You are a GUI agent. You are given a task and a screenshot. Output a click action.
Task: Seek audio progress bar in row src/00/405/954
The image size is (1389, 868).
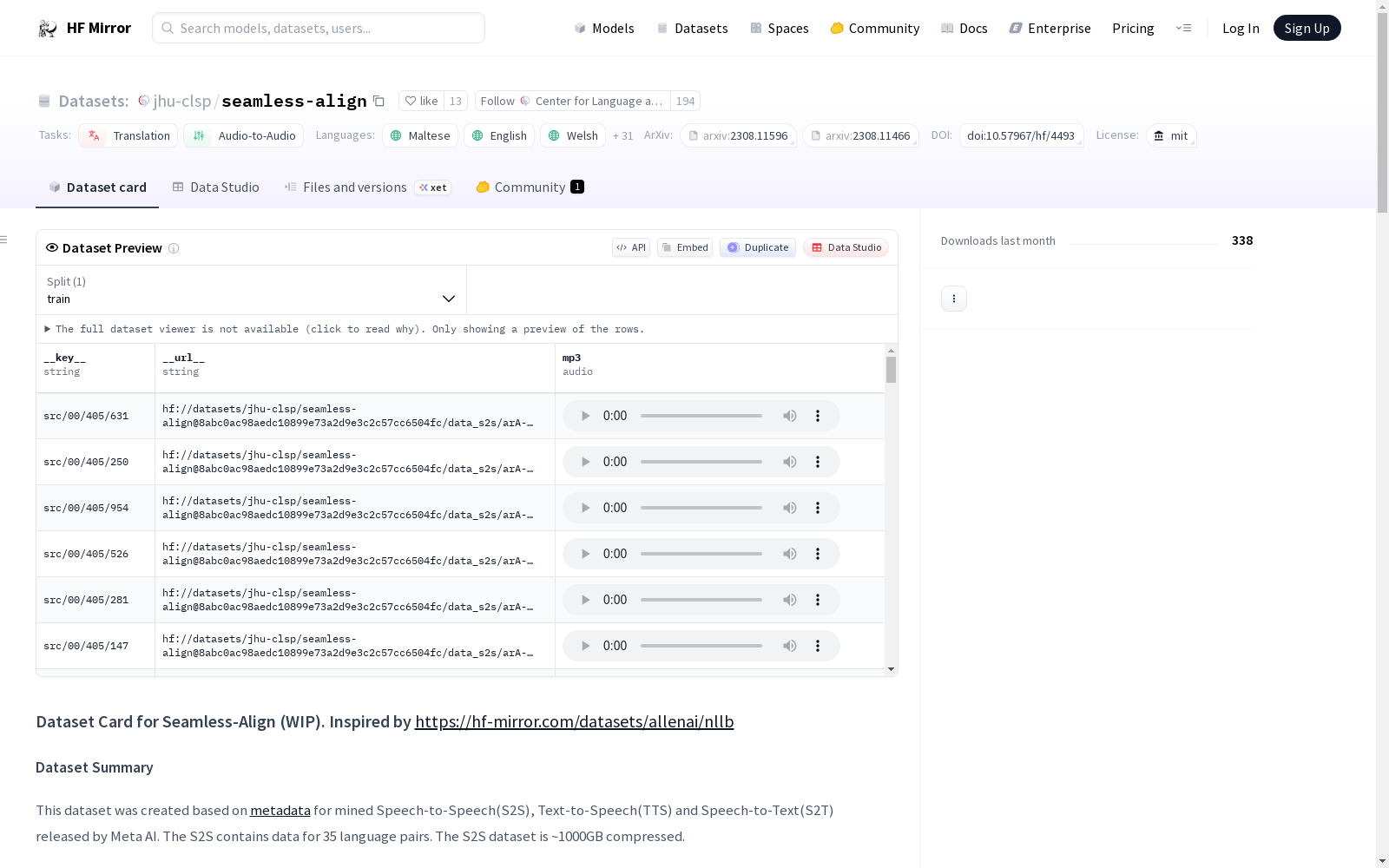(701, 508)
